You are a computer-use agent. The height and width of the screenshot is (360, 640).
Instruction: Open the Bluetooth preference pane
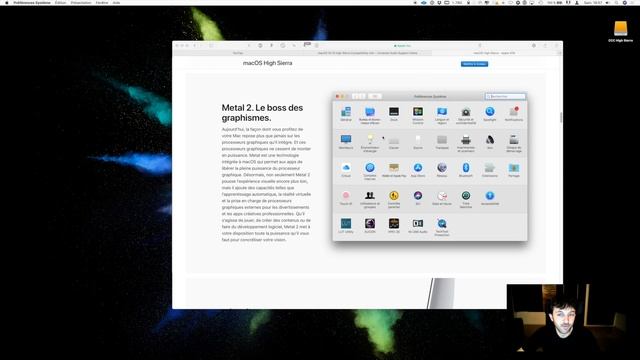[466, 170]
